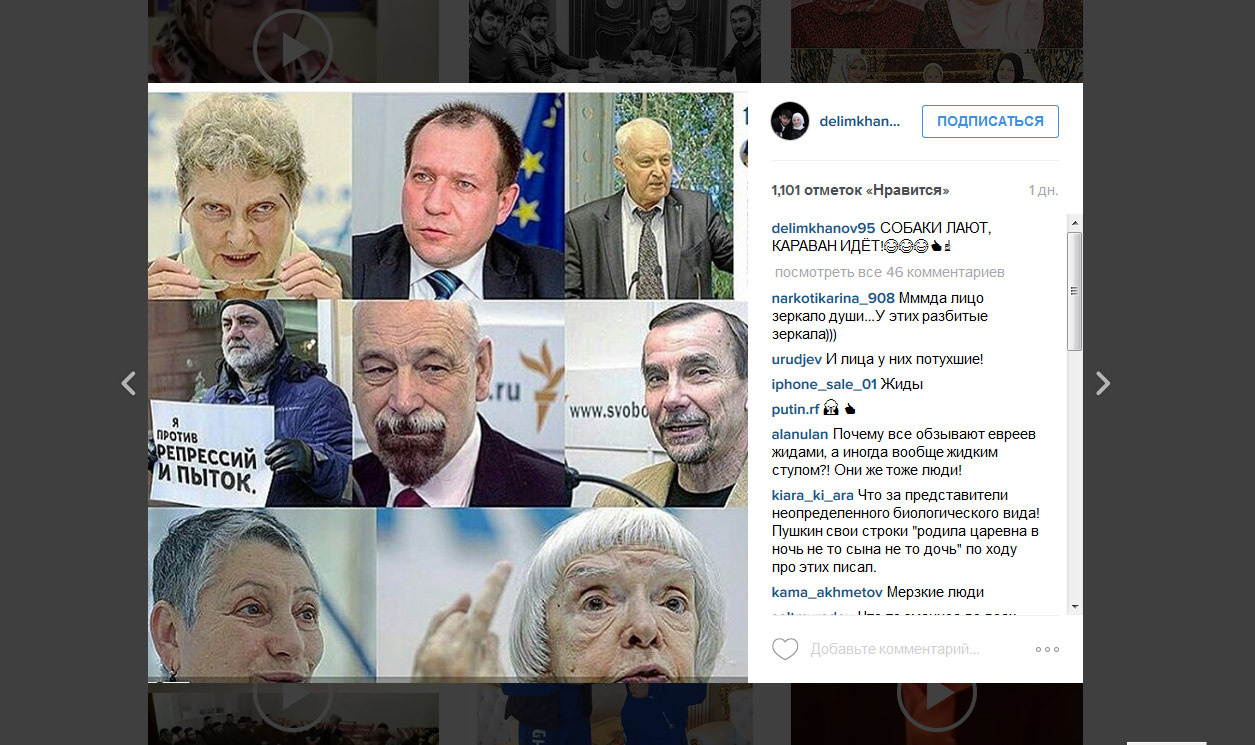Open putin.rf commenter profile
This screenshot has height=745, width=1255.
796,409
